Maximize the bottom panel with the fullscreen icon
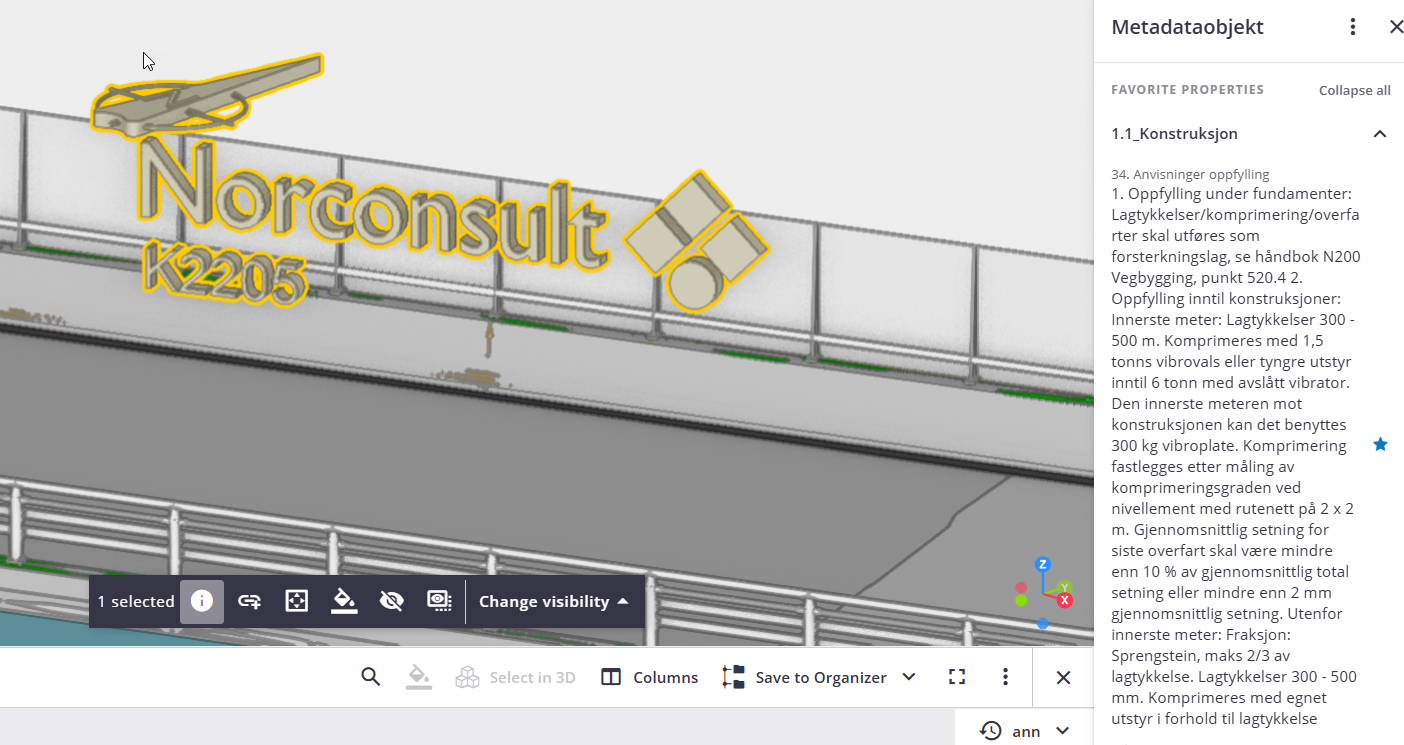This screenshot has width=1404, height=745. (957, 677)
